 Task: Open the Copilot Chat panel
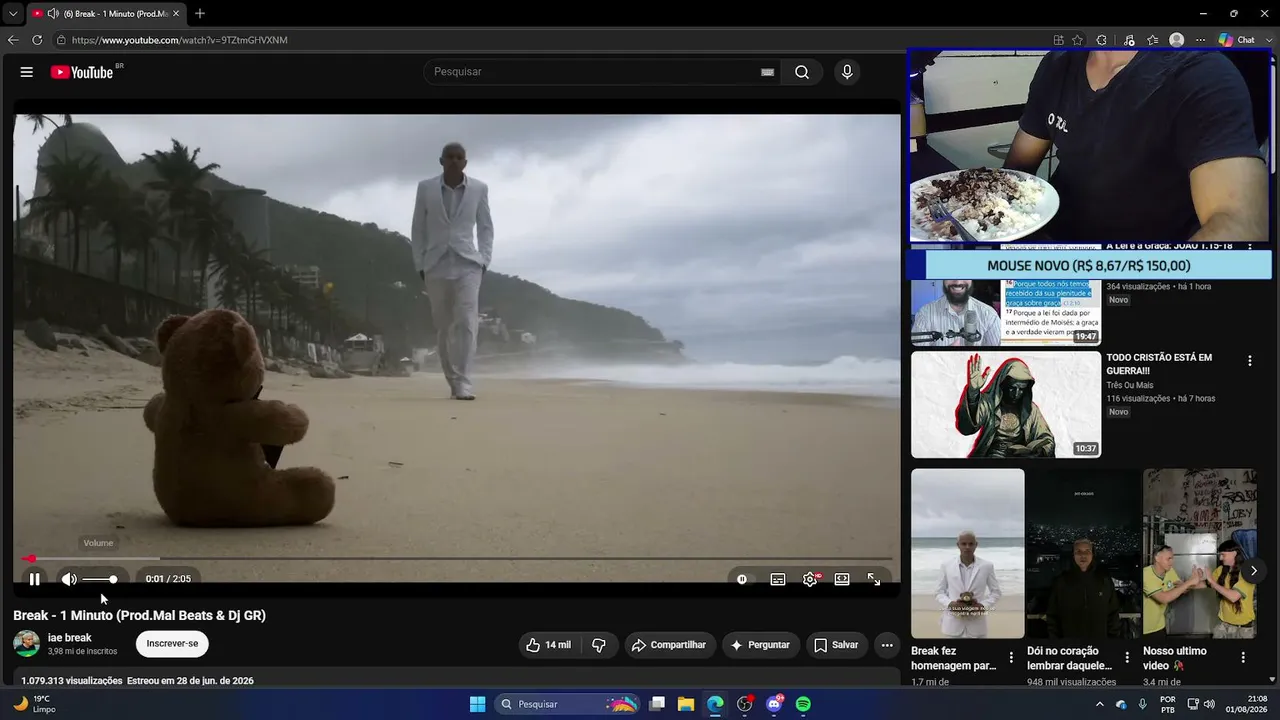coord(1237,40)
